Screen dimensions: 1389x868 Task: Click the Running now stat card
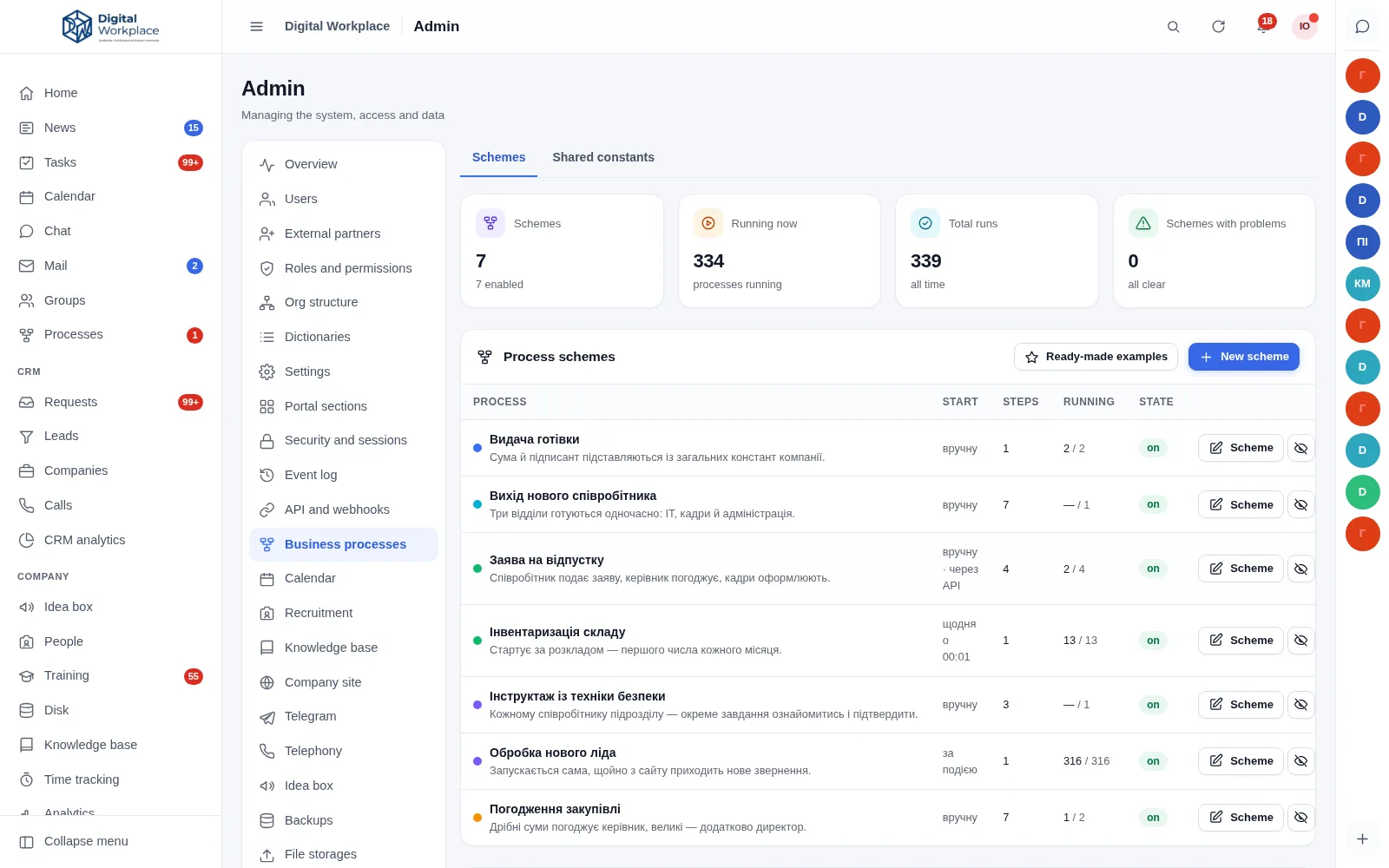pos(780,251)
